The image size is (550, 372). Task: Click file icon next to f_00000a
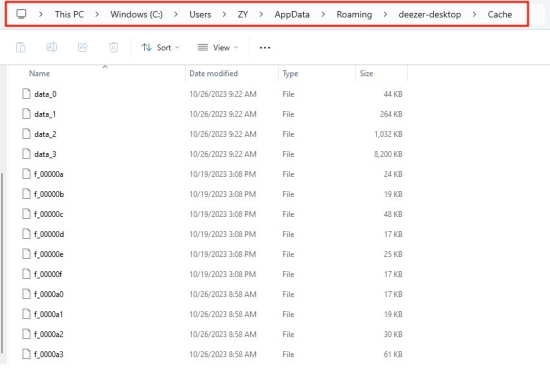pyautogui.click(x=26, y=174)
